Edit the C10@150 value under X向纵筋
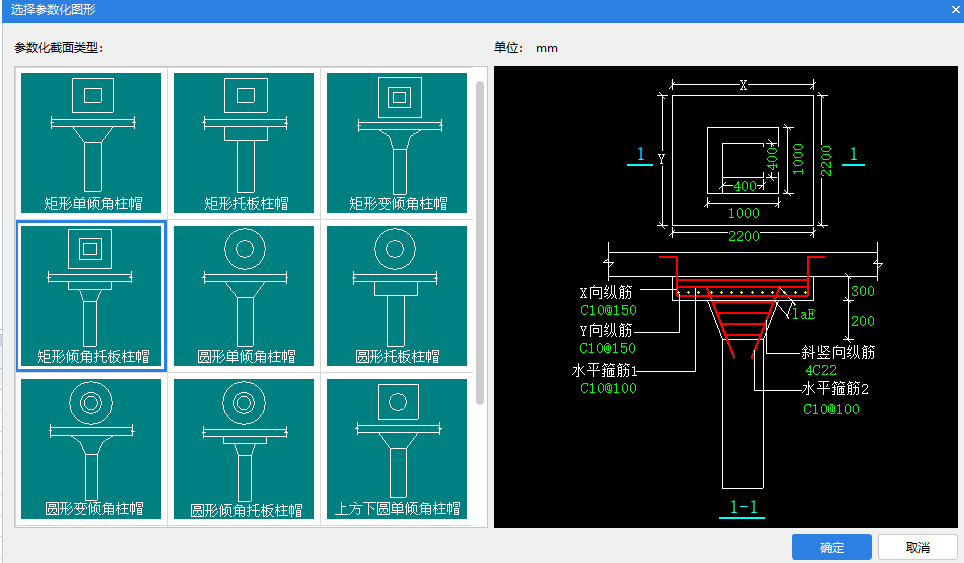The height and width of the screenshot is (563, 964). [608, 310]
